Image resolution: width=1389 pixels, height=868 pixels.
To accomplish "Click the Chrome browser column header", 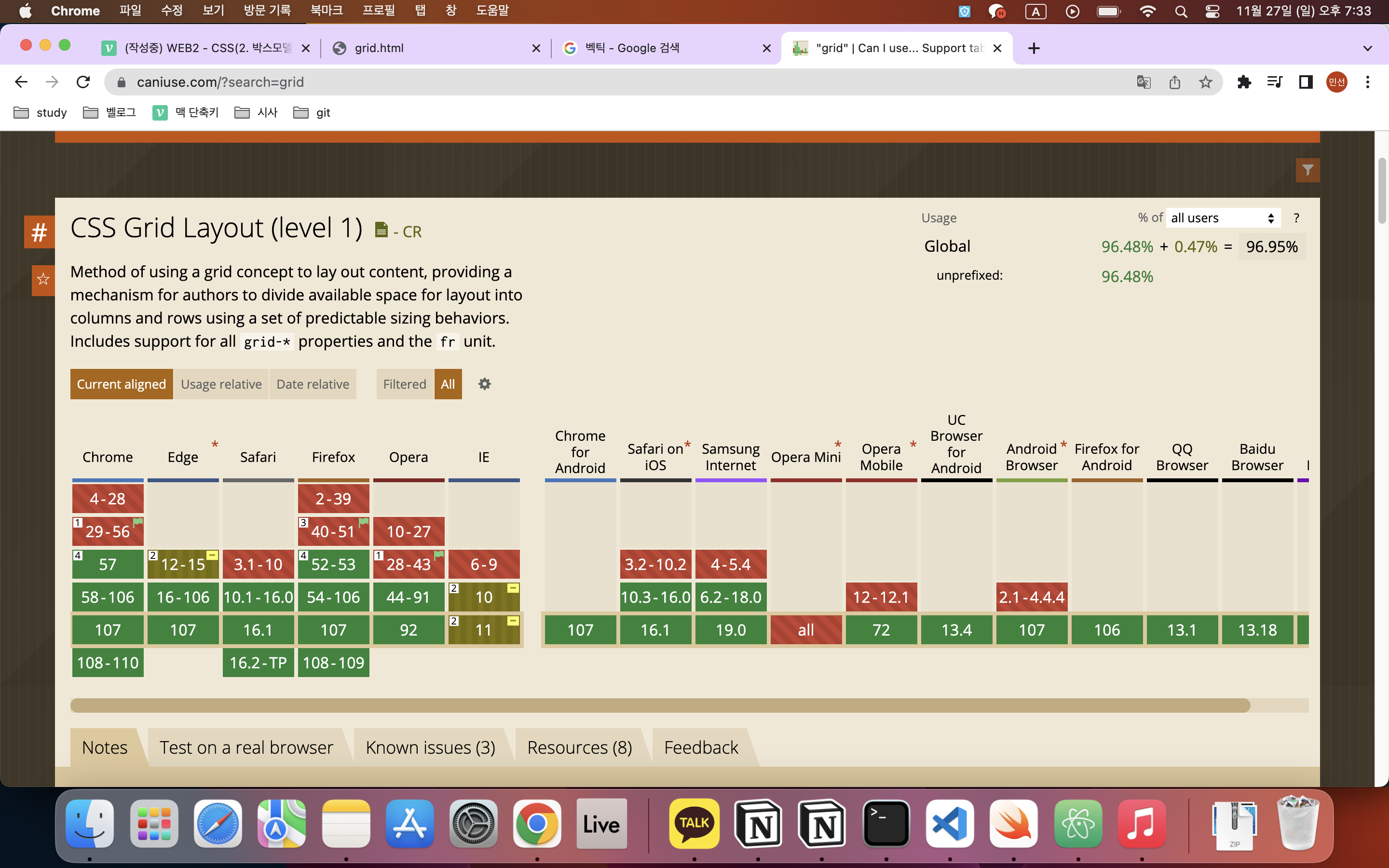I will tap(108, 457).
